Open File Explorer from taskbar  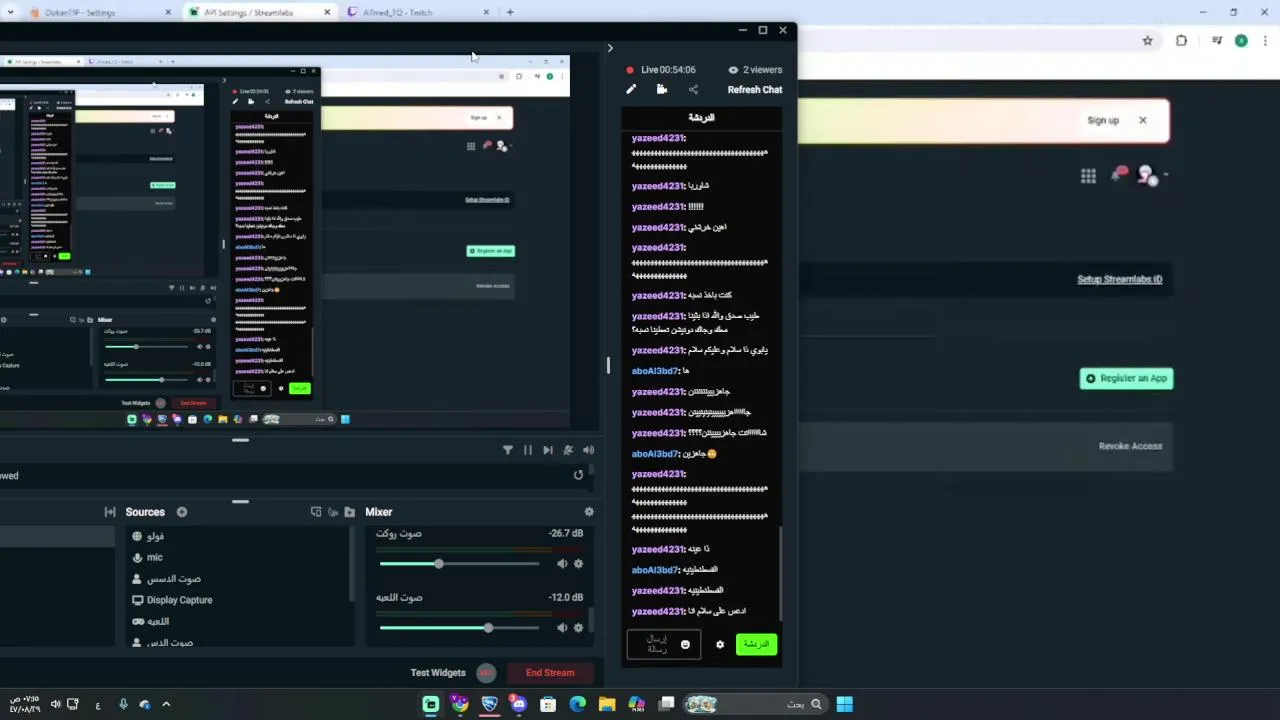607,704
